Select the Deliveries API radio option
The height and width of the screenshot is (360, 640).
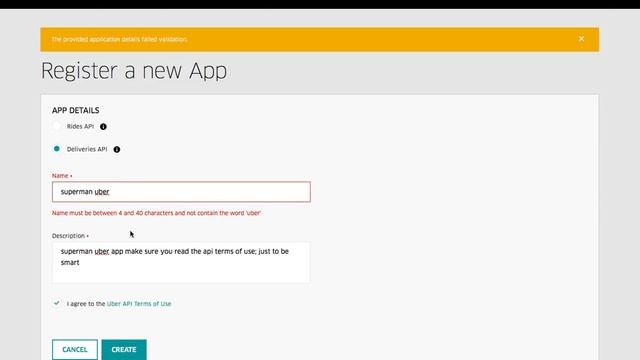(57, 149)
